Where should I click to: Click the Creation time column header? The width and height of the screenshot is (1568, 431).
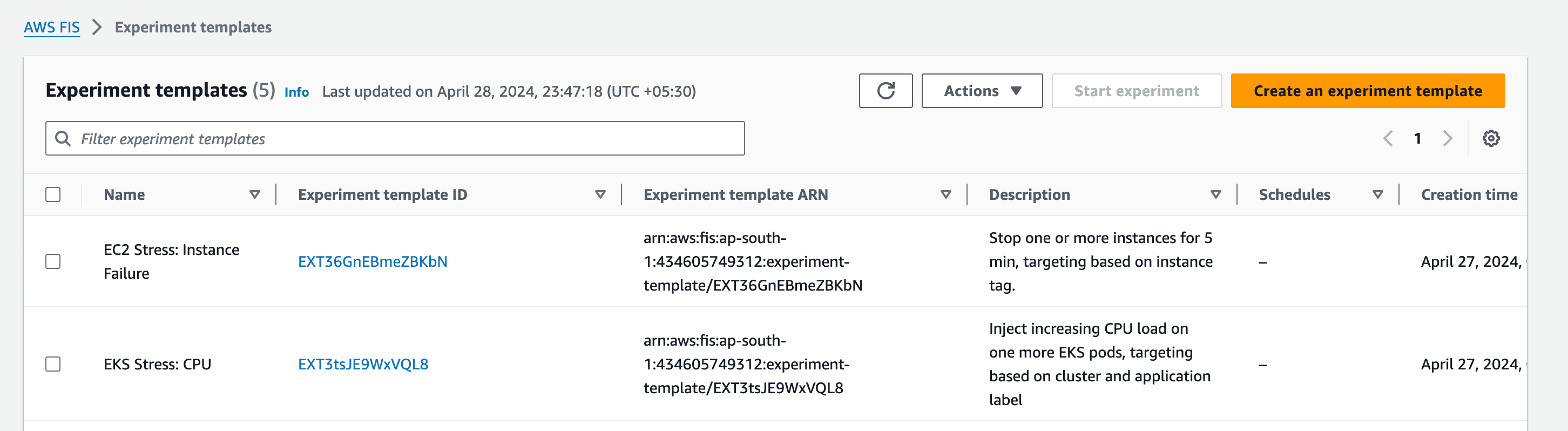[1469, 194]
